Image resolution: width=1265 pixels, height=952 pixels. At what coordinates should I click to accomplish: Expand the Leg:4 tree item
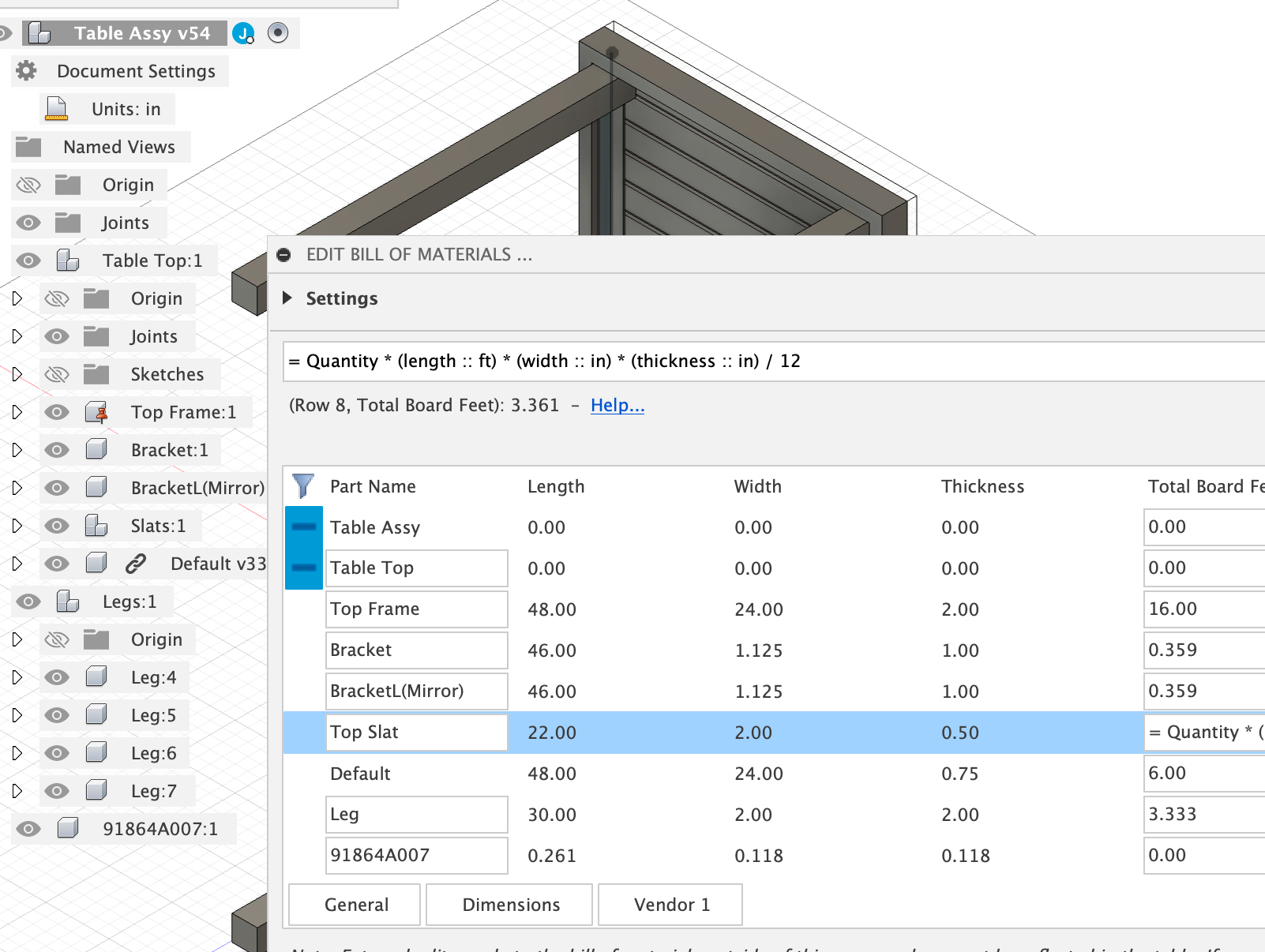(17, 677)
